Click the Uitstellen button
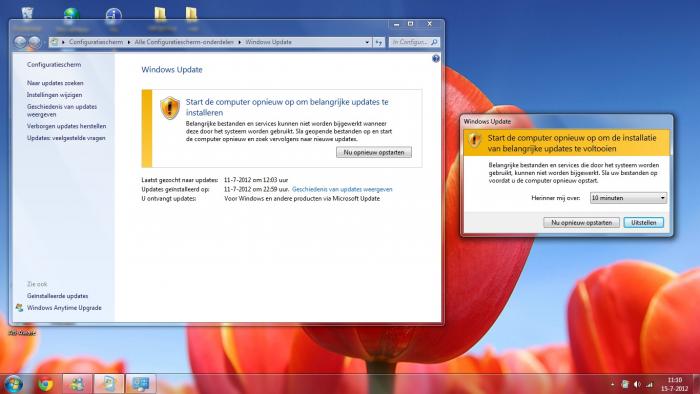700x394 pixels. [644, 223]
